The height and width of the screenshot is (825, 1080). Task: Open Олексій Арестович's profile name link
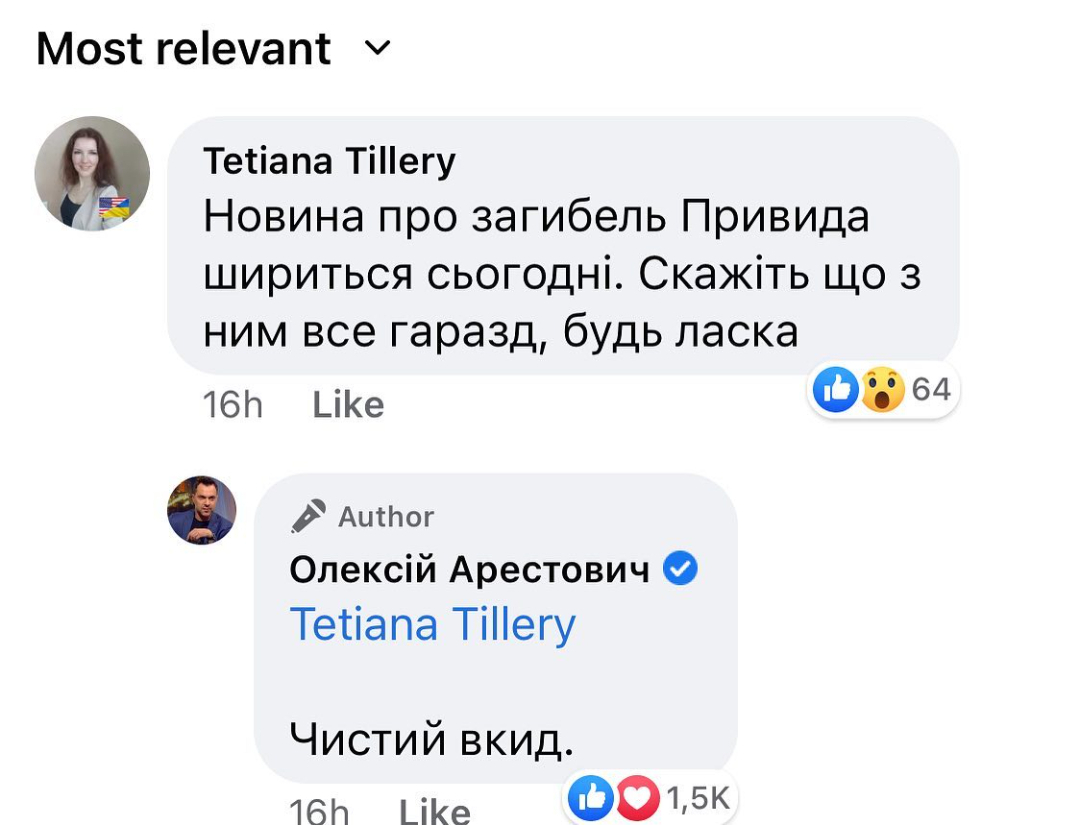point(469,570)
